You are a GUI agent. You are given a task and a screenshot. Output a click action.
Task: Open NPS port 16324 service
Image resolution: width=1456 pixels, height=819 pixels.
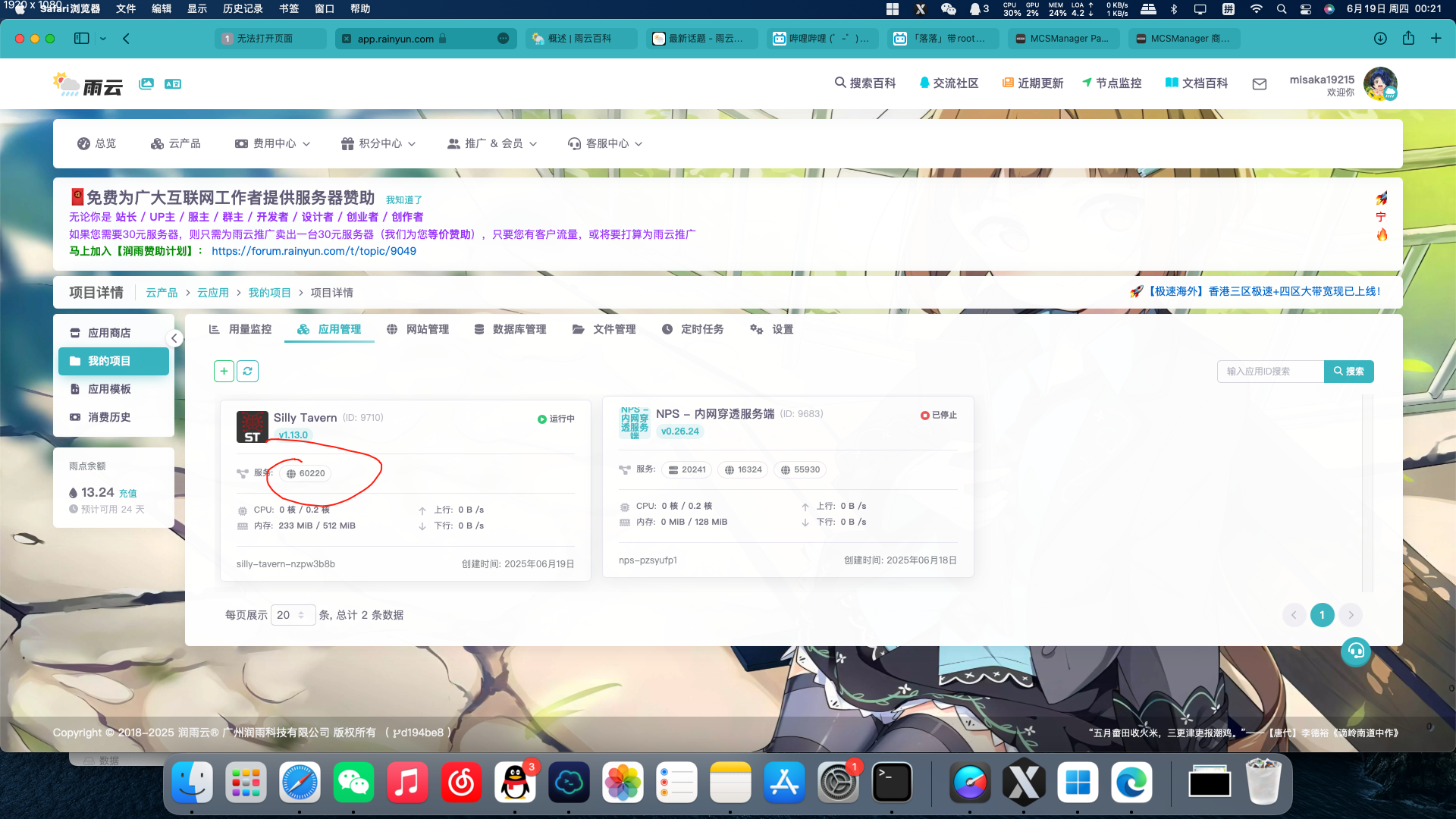tap(743, 469)
